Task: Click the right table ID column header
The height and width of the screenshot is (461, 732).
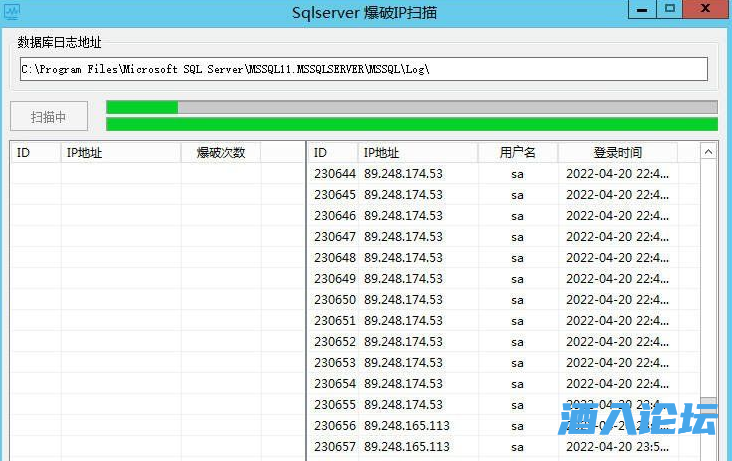Action: pyautogui.click(x=332, y=152)
